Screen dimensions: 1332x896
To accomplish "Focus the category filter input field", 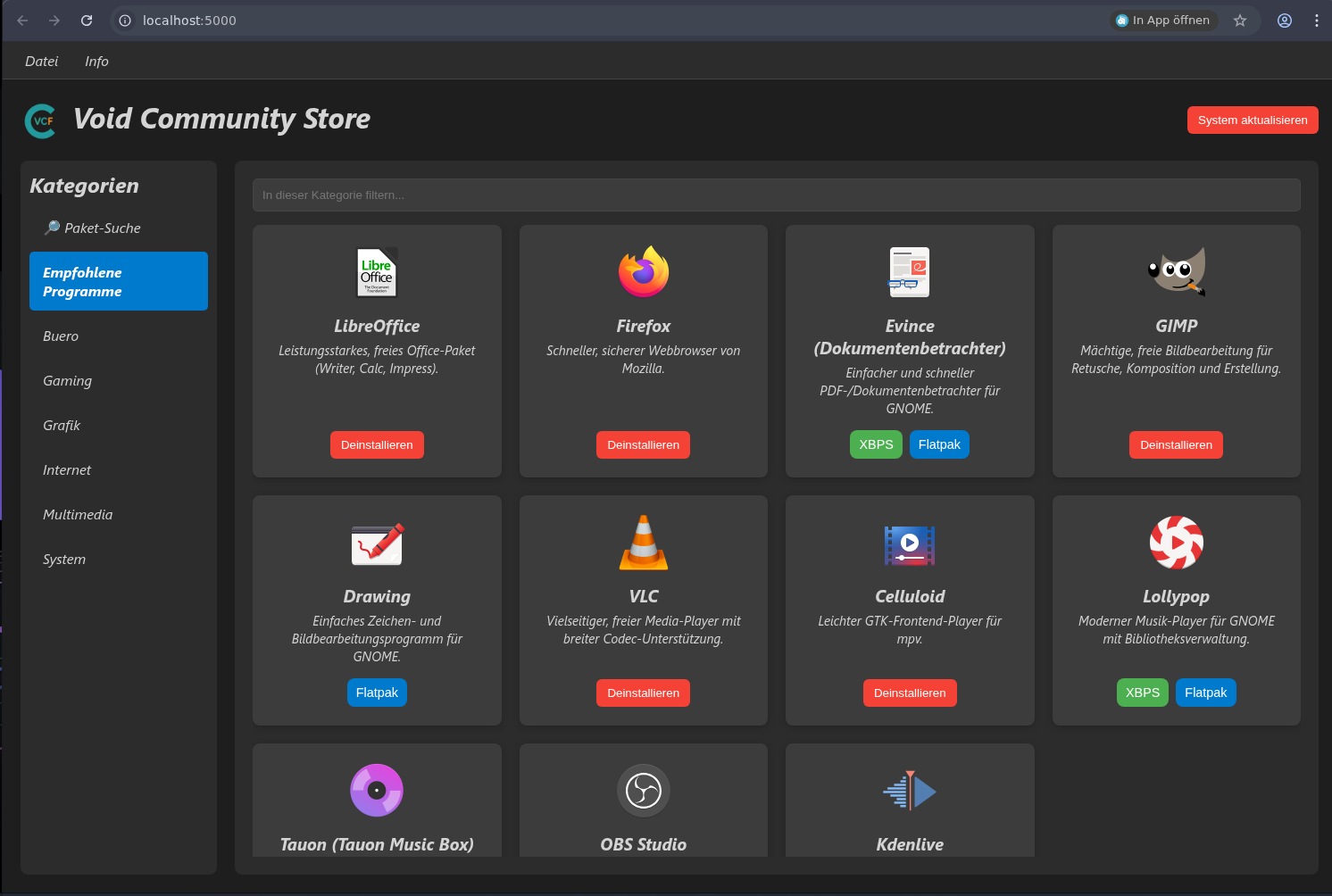I will (x=776, y=195).
